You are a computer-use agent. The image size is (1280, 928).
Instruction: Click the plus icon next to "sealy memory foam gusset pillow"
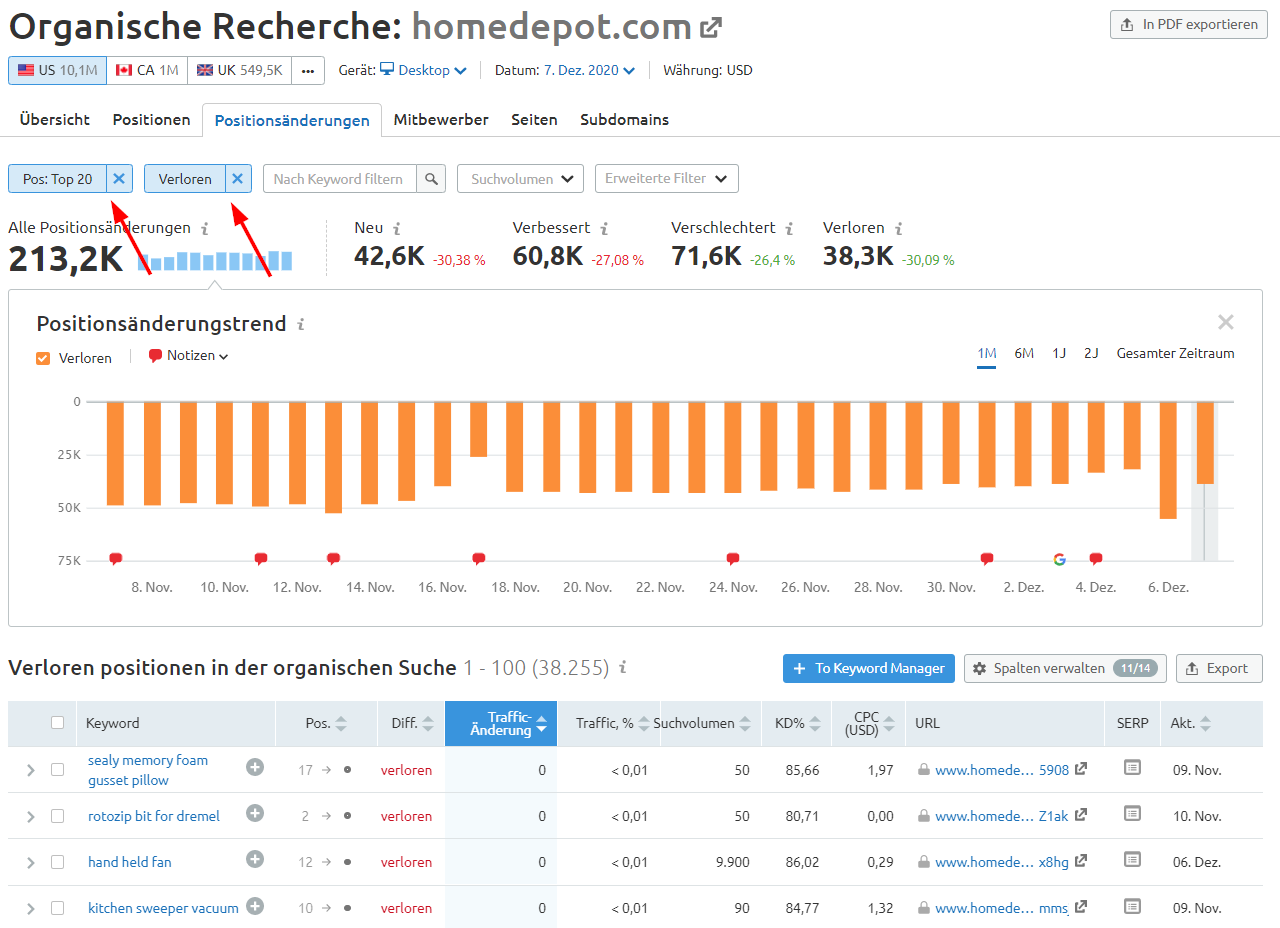coord(255,767)
